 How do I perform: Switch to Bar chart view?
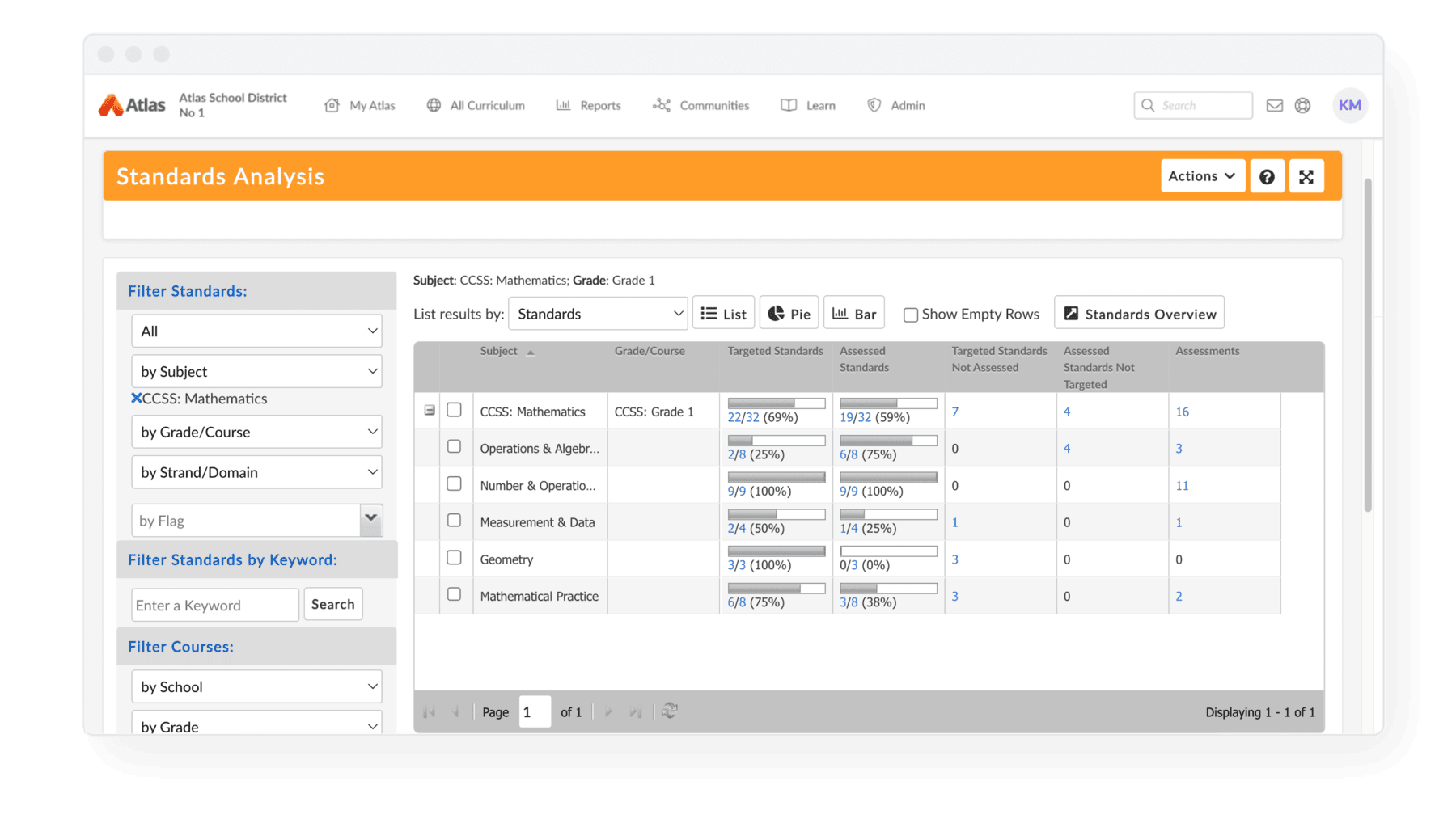[854, 314]
